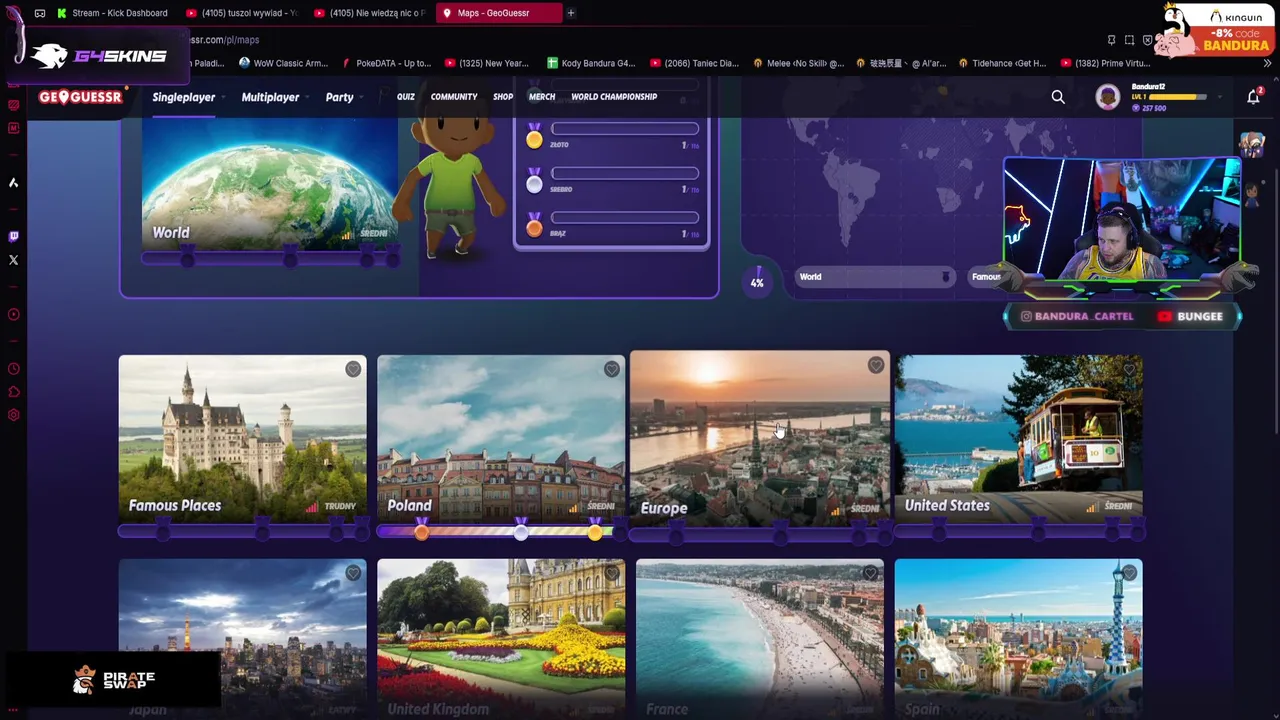Image resolution: width=1280 pixels, height=720 pixels.
Task: Switch to tuszol wywiad YouTube tab
Action: [242, 13]
